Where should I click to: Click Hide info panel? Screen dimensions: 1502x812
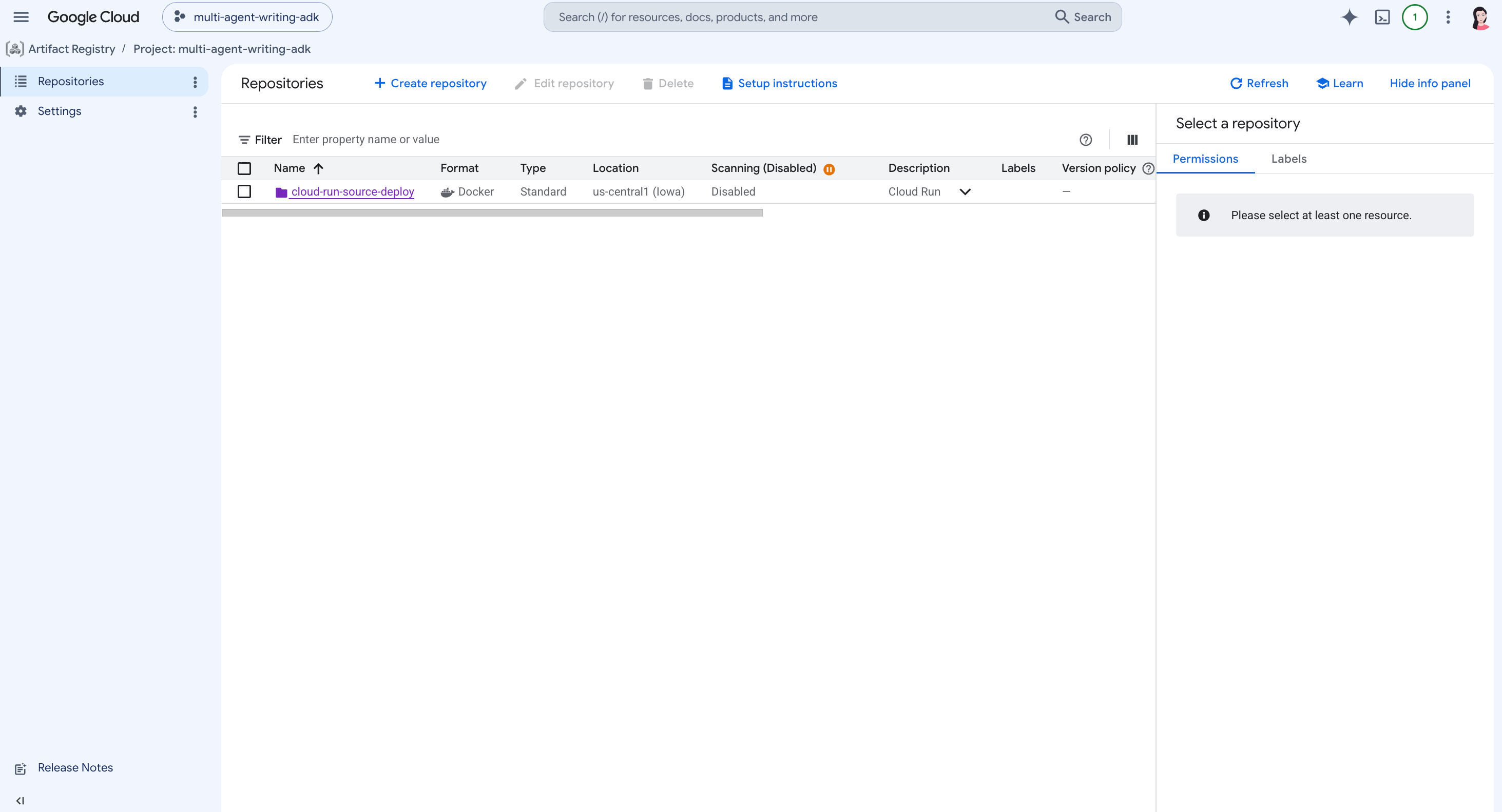click(x=1430, y=83)
